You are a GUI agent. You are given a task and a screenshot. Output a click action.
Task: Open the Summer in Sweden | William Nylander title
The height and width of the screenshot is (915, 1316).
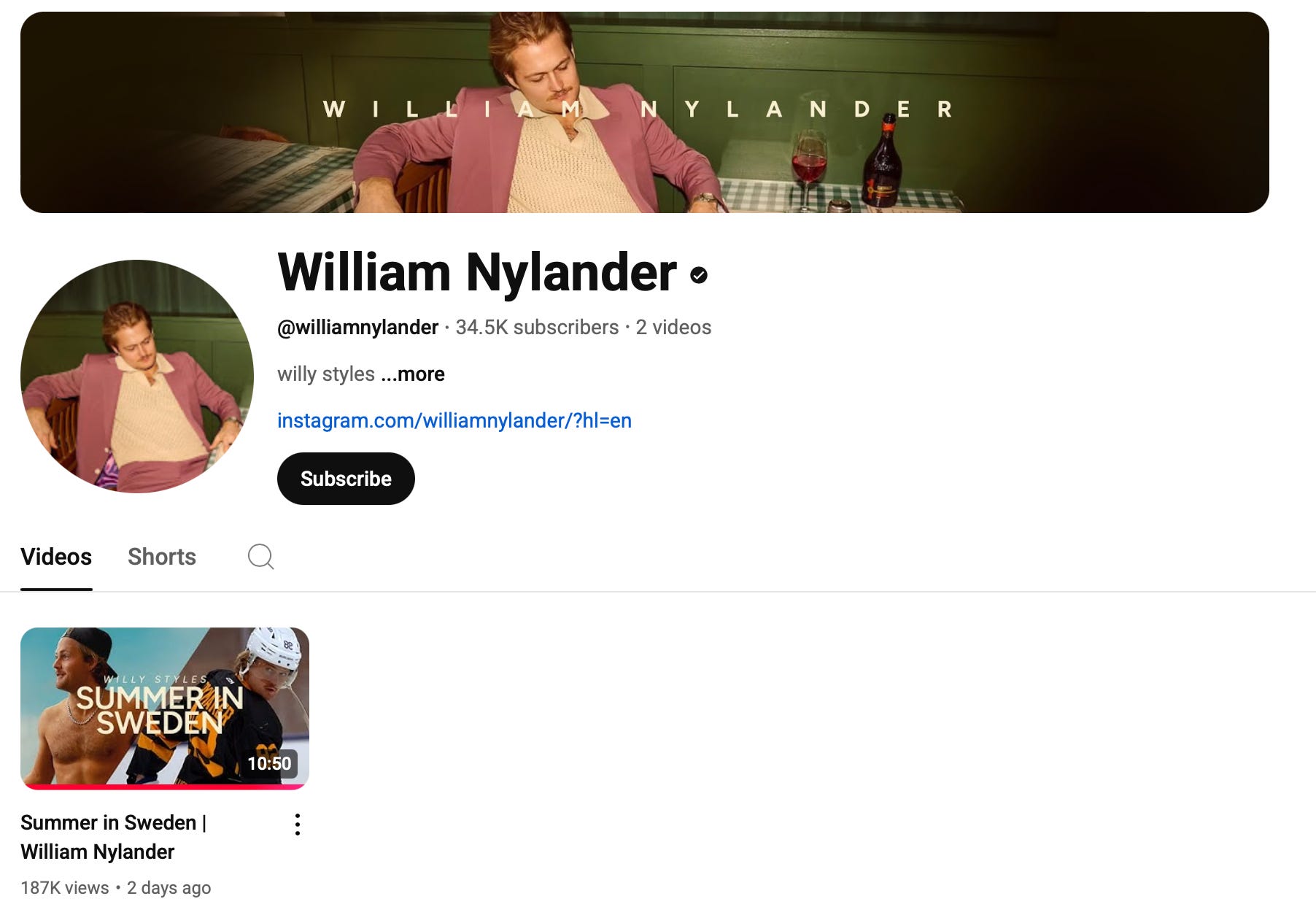pos(114,837)
